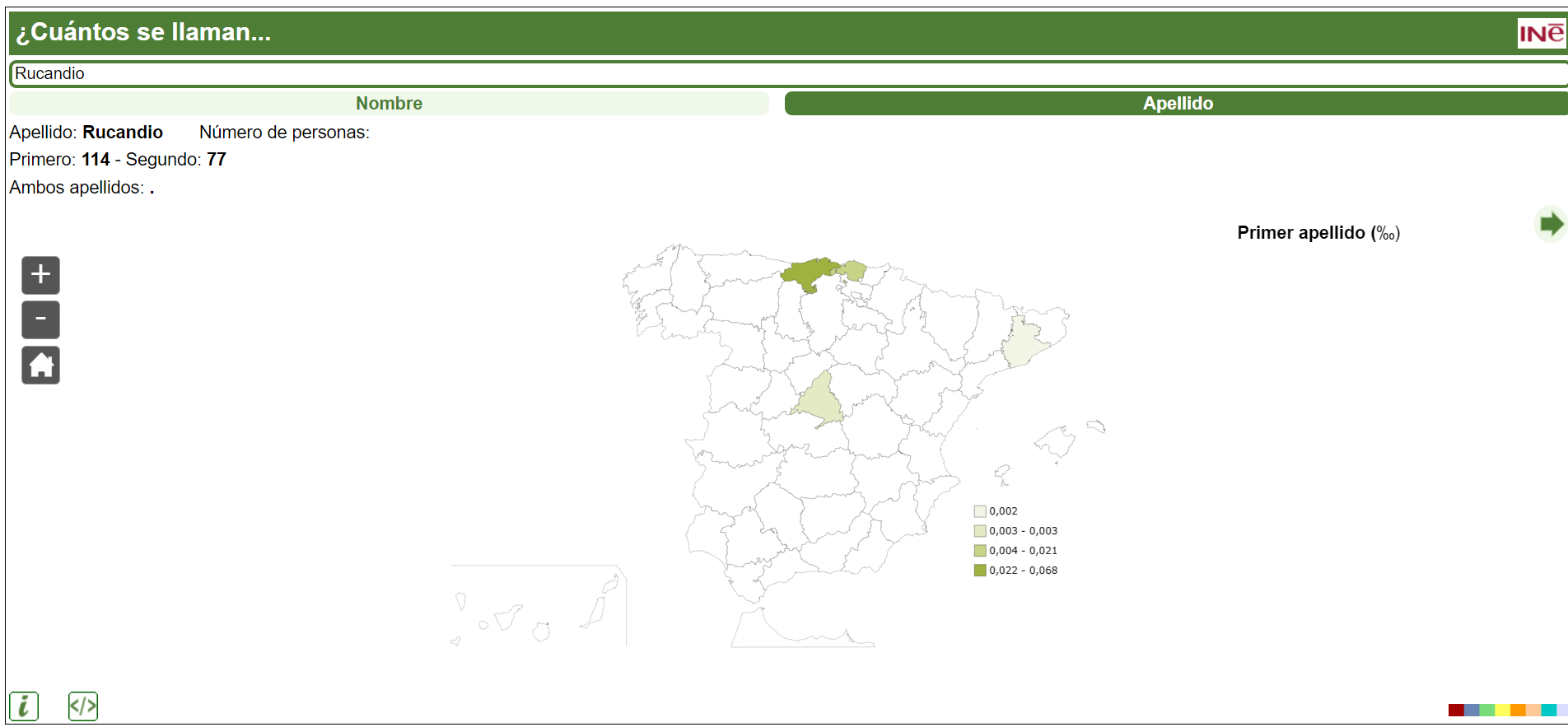1568x727 pixels.
Task: Click the 0,004 - 0,021 legend entry
Action: 1015,551
